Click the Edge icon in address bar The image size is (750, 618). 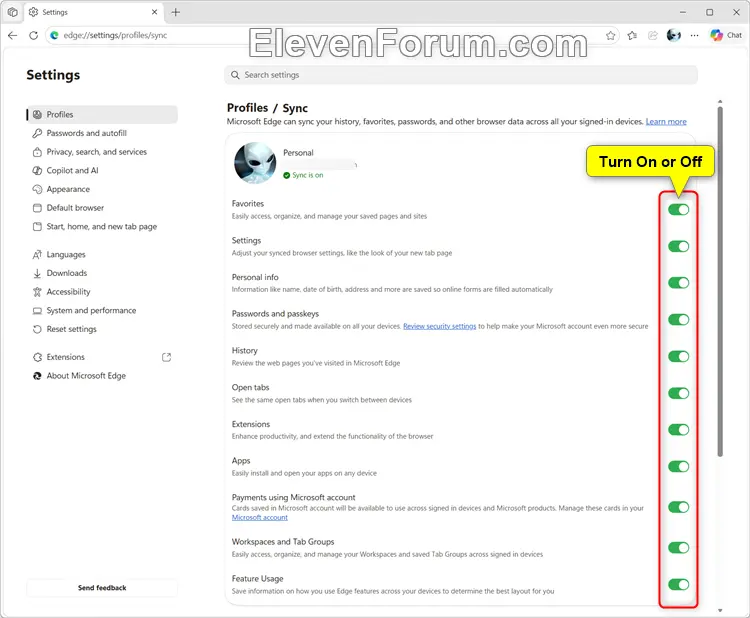click(55, 35)
